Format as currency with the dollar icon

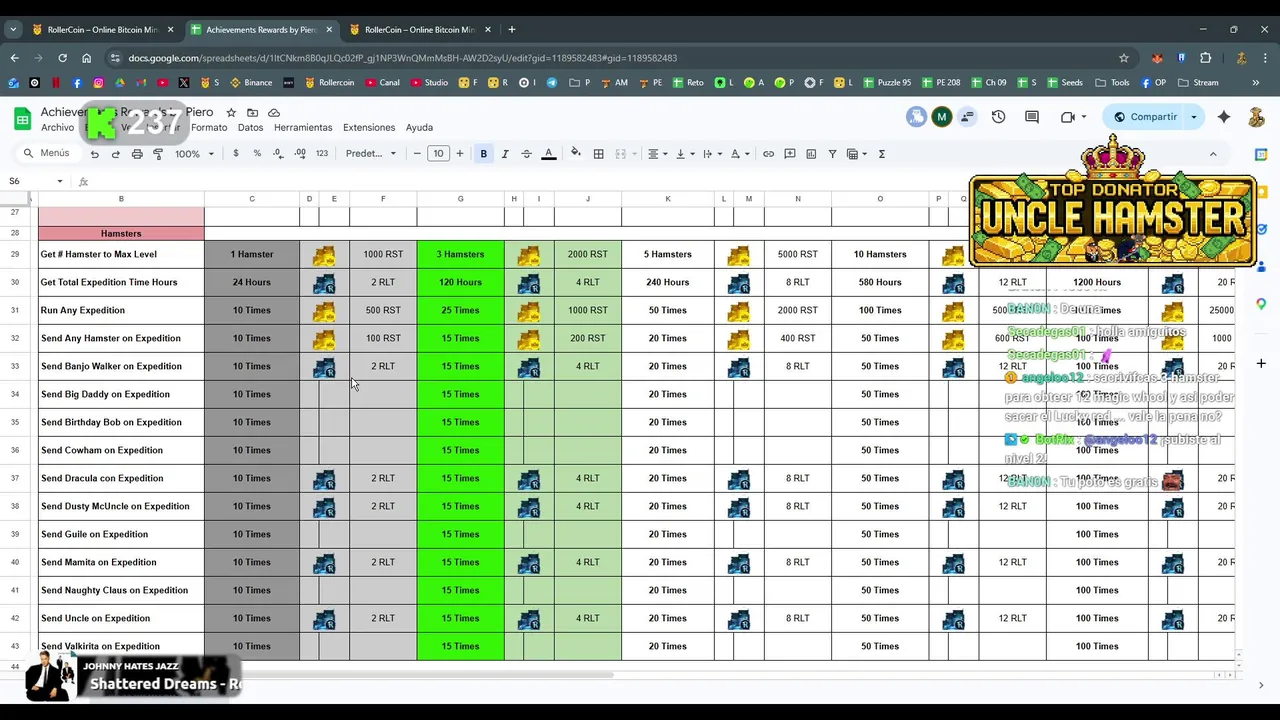click(x=236, y=154)
